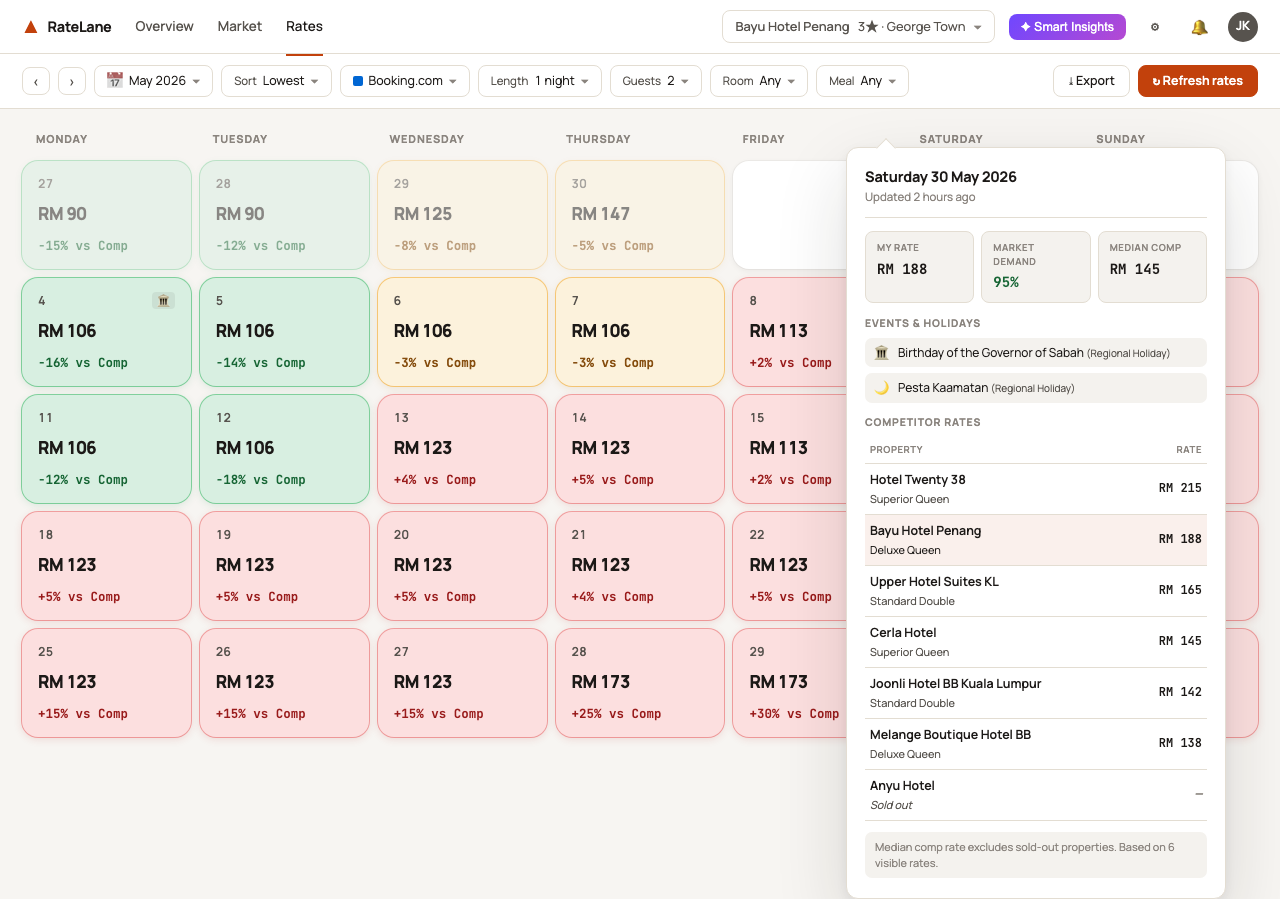Click the Property column header
Viewport: 1280px width, 899px height.
click(896, 450)
